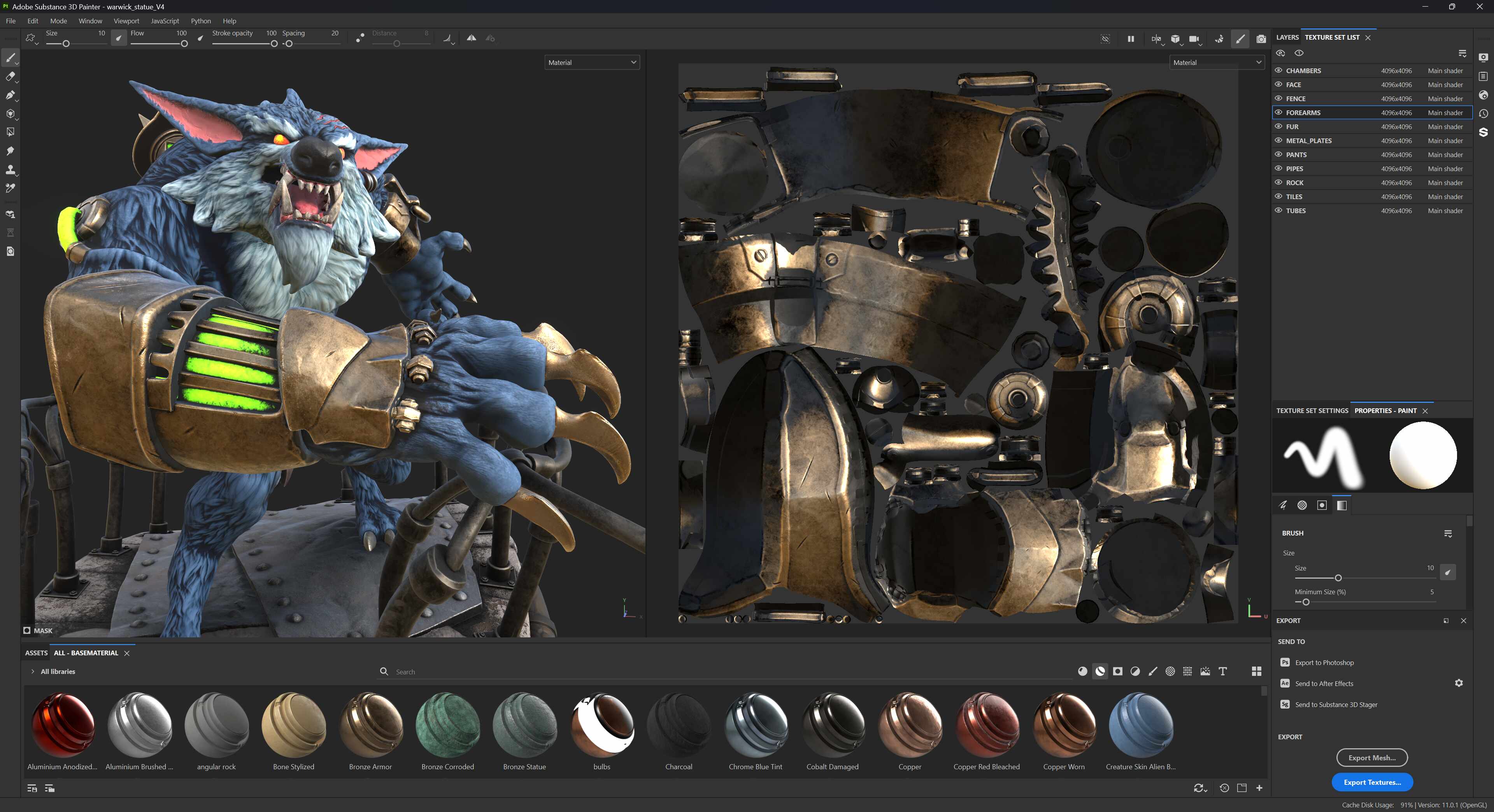Adjust the Flow slider handle in toolbar
The height and width of the screenshot is (812, 1494).
pos(184,44)
